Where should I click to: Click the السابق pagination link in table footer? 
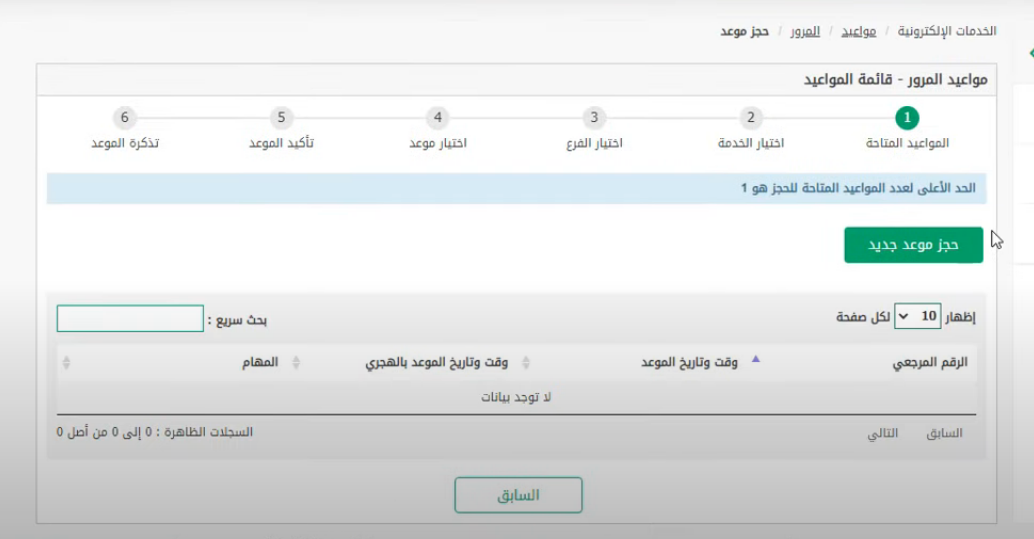coord(944,433)
